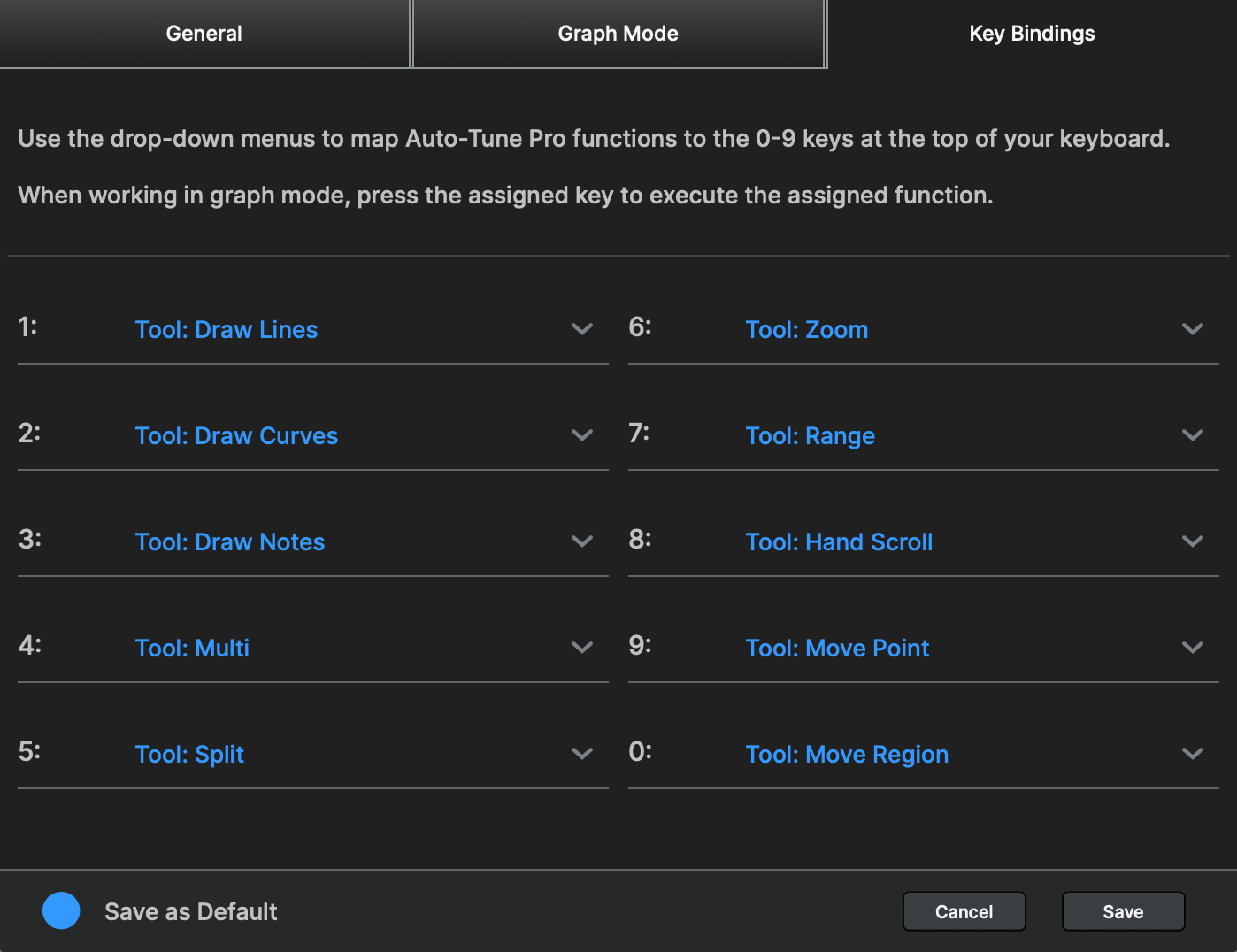The width and height of the screenshot is (1237, 952).
Task: Click chevron arrow for Tool: Split
Action: (x=581, y=754)
